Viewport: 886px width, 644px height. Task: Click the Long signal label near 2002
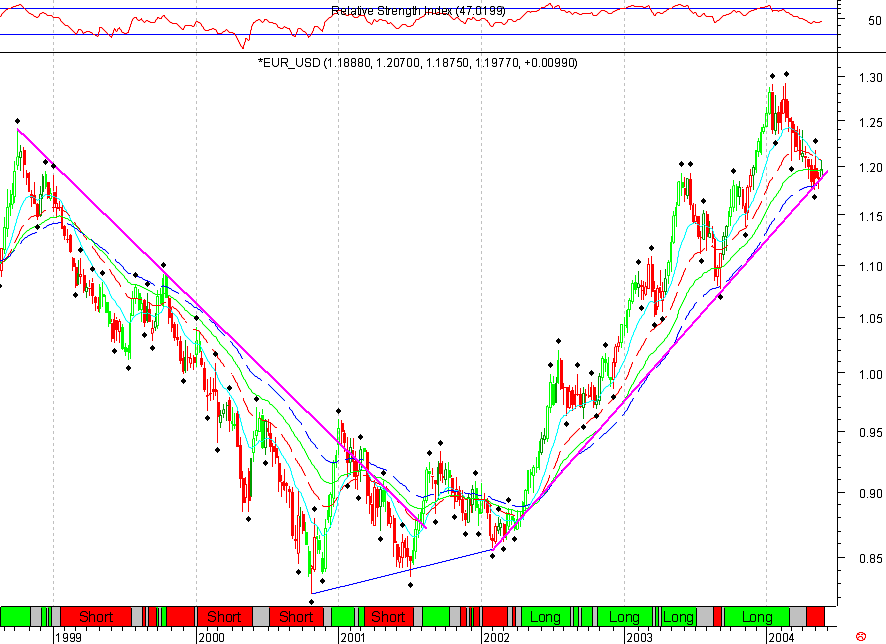click(545, 617)
